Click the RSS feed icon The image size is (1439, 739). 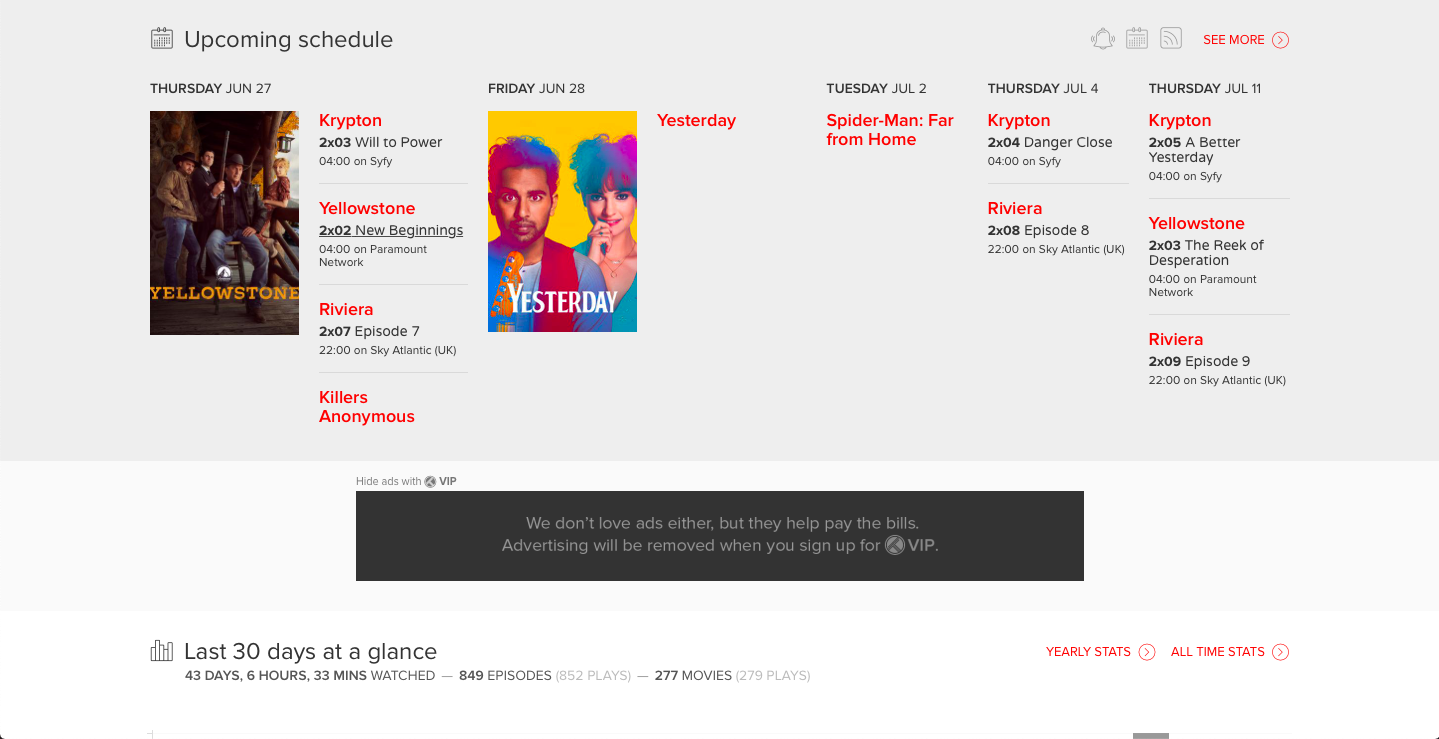pos(1171,39)
